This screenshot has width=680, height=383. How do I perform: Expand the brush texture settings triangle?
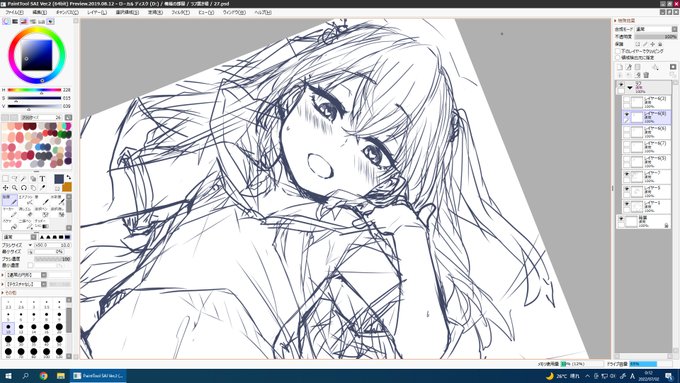pyautogui.click(x=3, y=284)
